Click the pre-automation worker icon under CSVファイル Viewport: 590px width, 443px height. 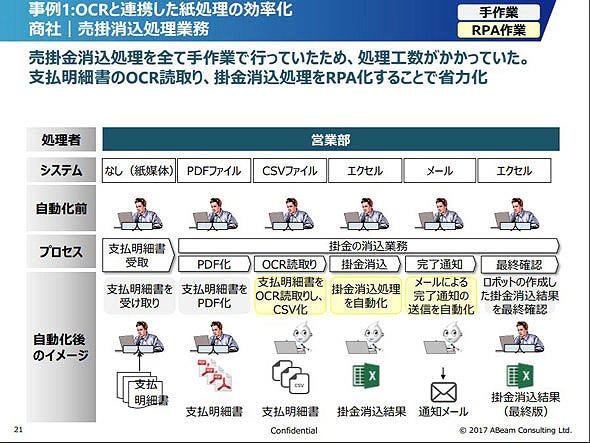point(289,214)
